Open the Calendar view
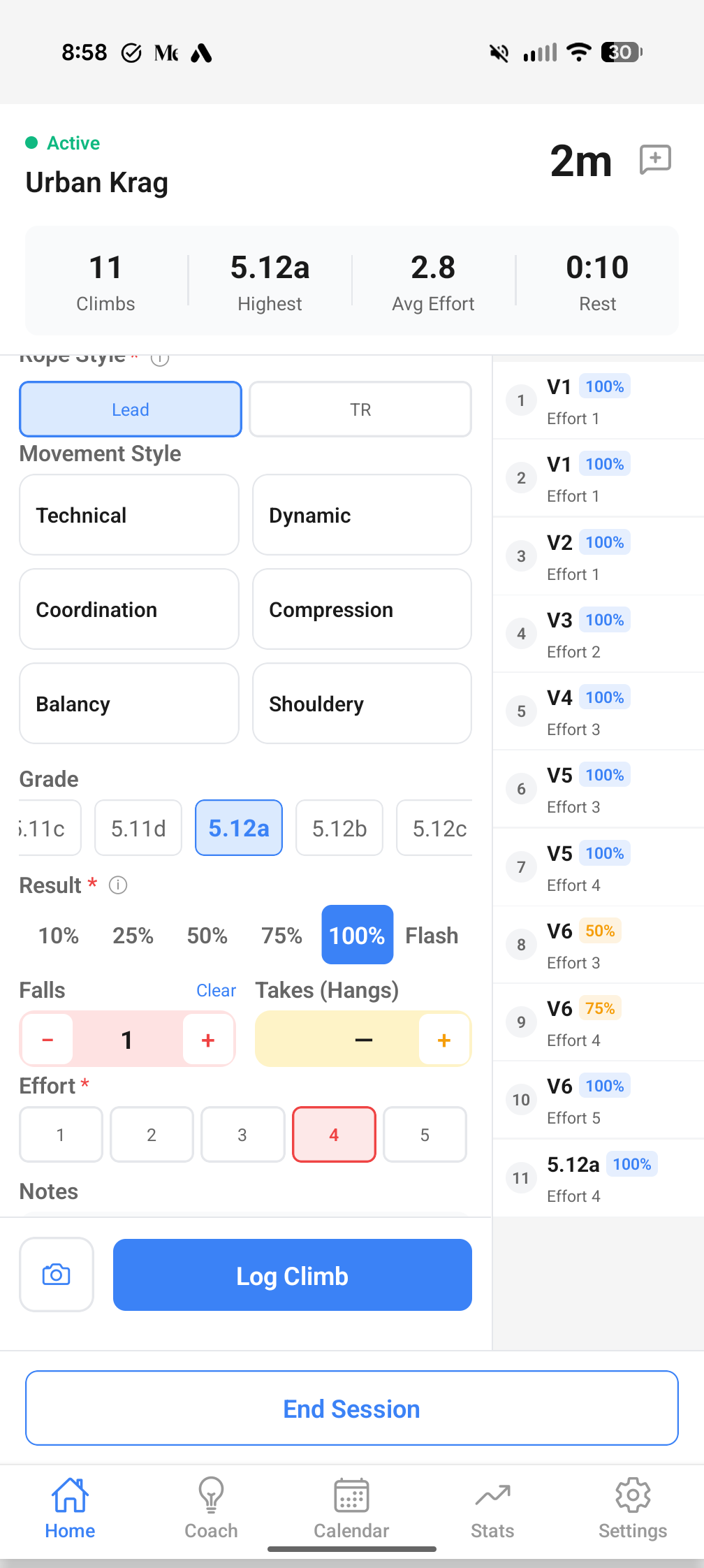 [351, 1509]
